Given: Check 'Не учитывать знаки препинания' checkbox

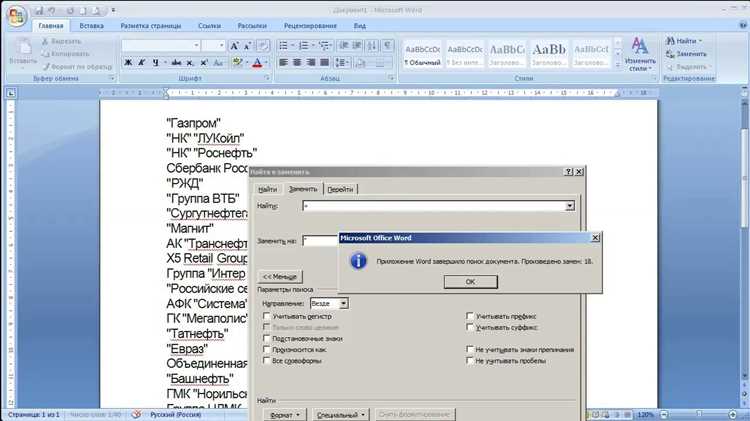Looking at the screenshot, I should (x=470, y=349).
